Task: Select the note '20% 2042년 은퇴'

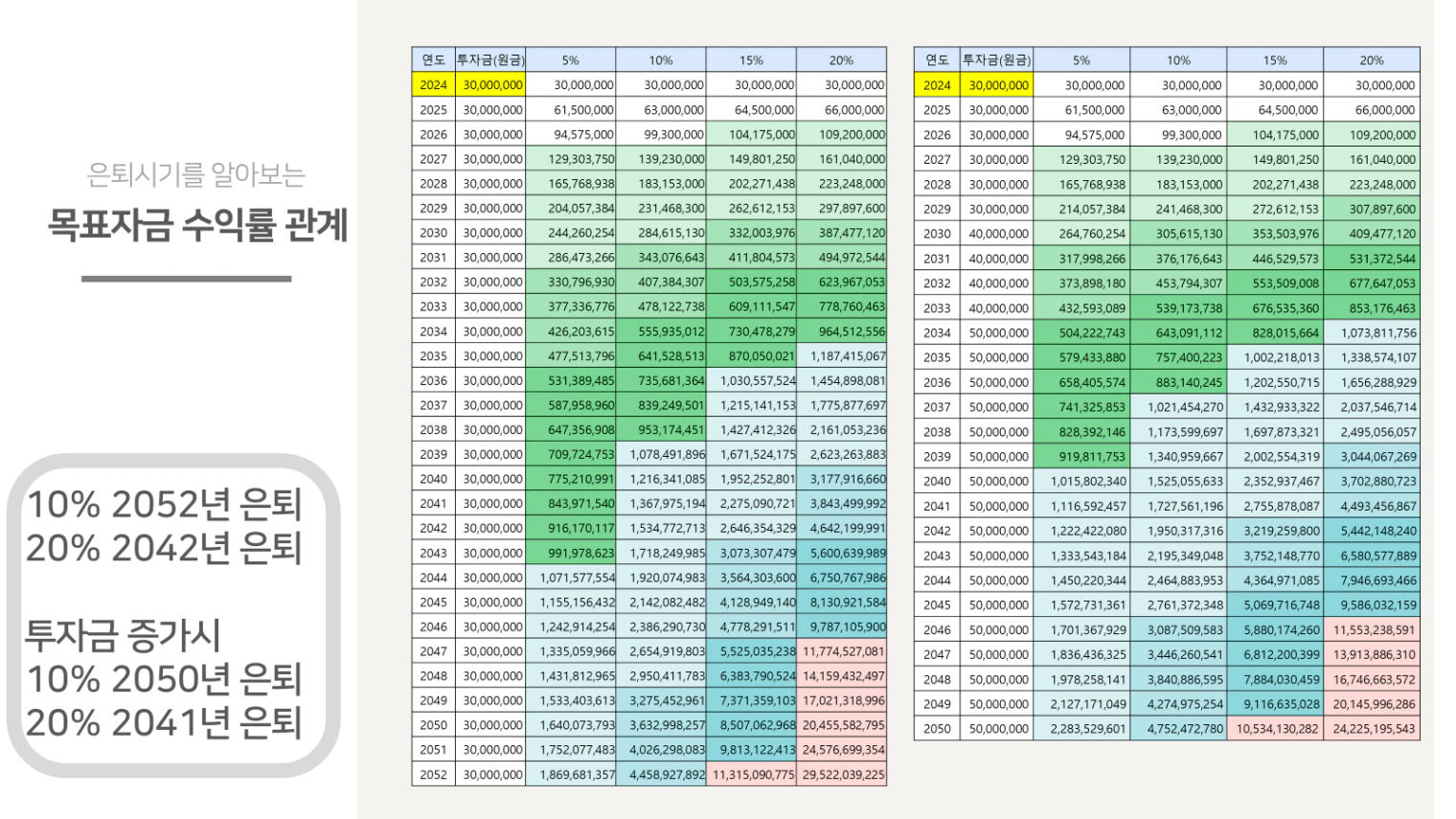Action: [165, 548]
